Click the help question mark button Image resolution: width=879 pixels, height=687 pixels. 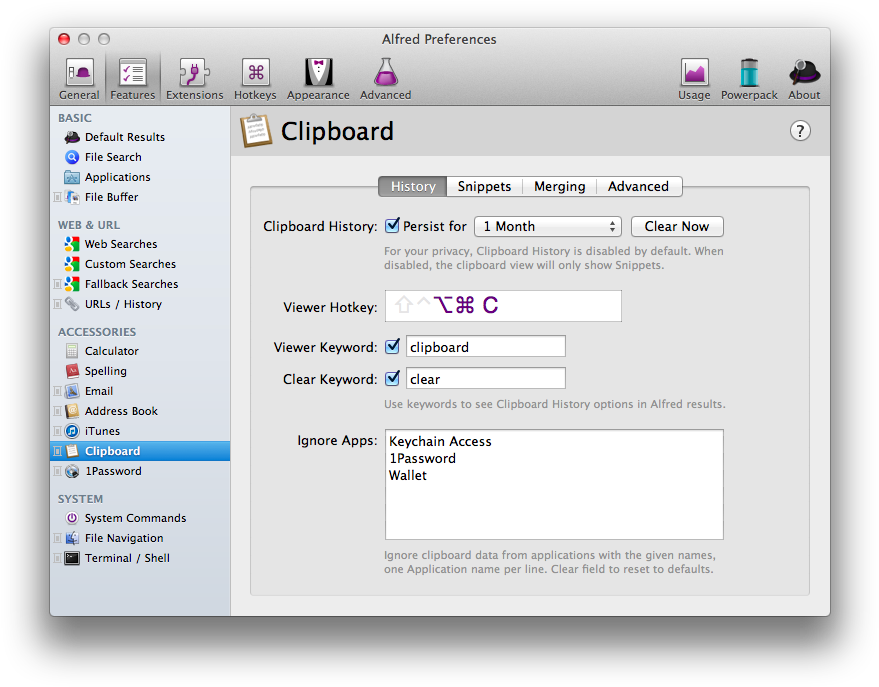pos(800,131)
